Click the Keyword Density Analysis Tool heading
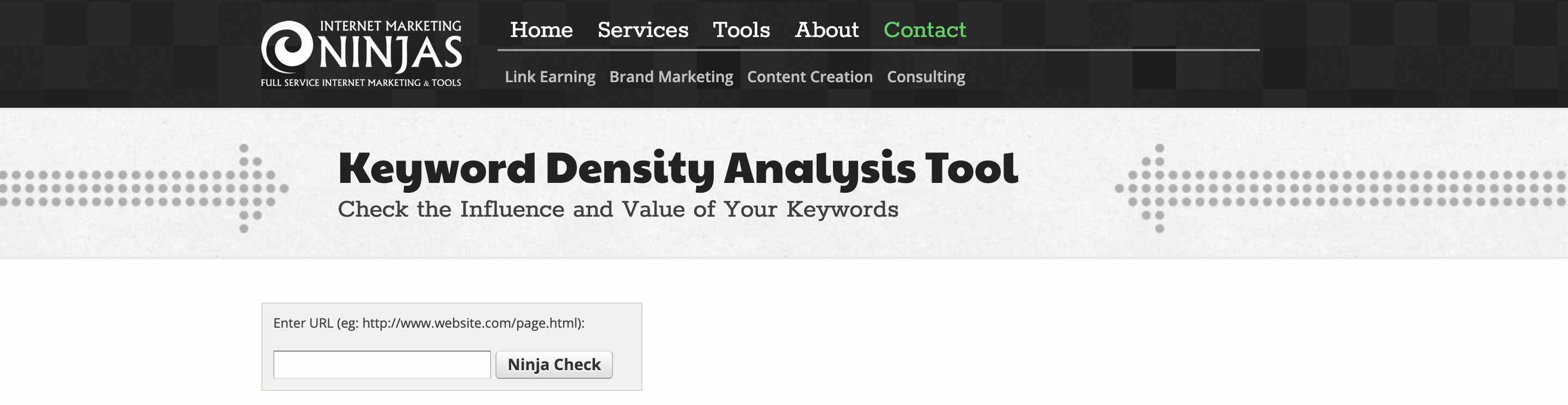The height and width of the screenshot is (405, 1568). (678, 169)
